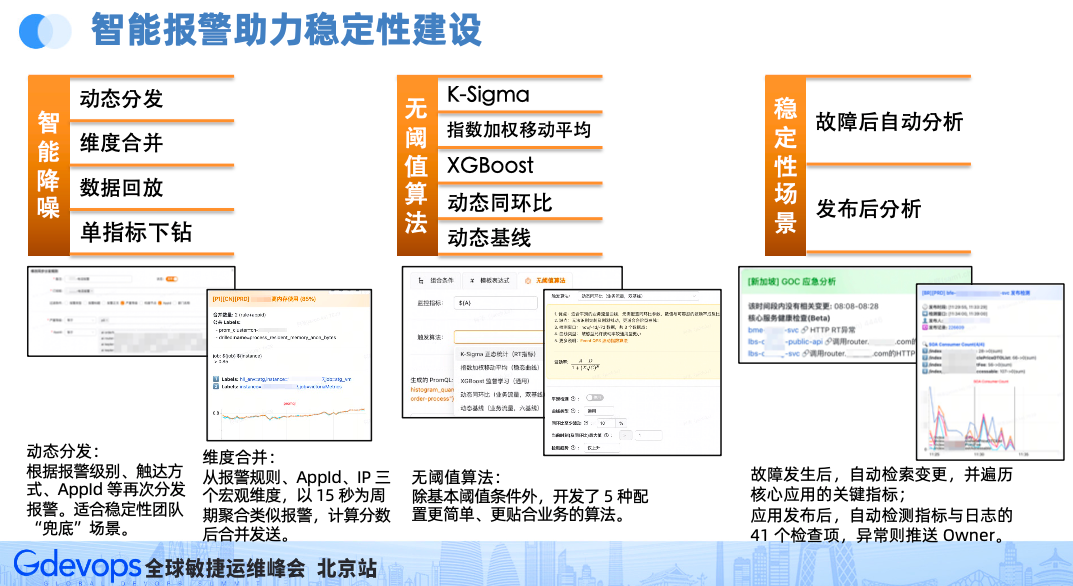The width and height of the screenshot is (1073, 586).
Task: Click the magnifier icon beside SOA Consumer Count
Action: coord(925,344)
